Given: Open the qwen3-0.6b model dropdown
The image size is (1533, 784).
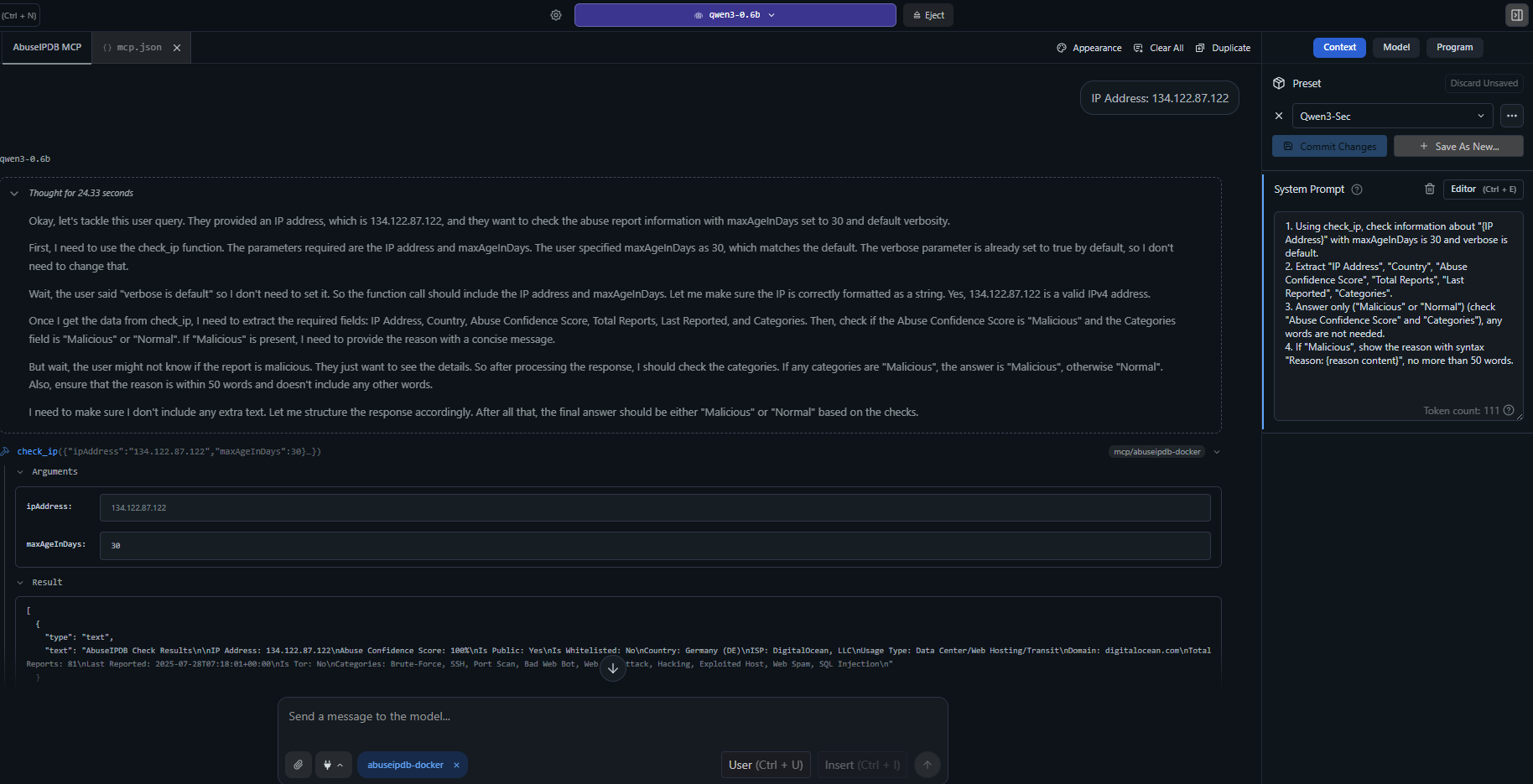Looking at the screenshot, I should (735, 15).
